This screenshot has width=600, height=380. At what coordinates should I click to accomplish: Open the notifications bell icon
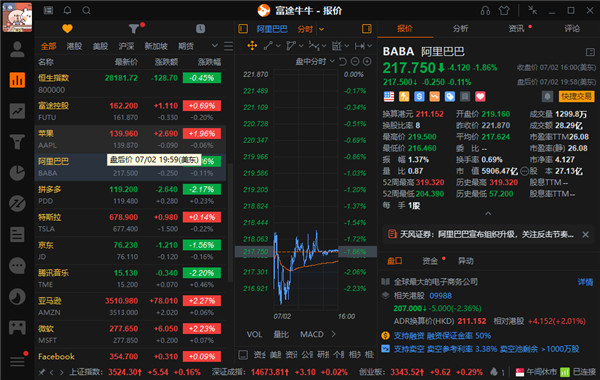[x=67, y=10]
